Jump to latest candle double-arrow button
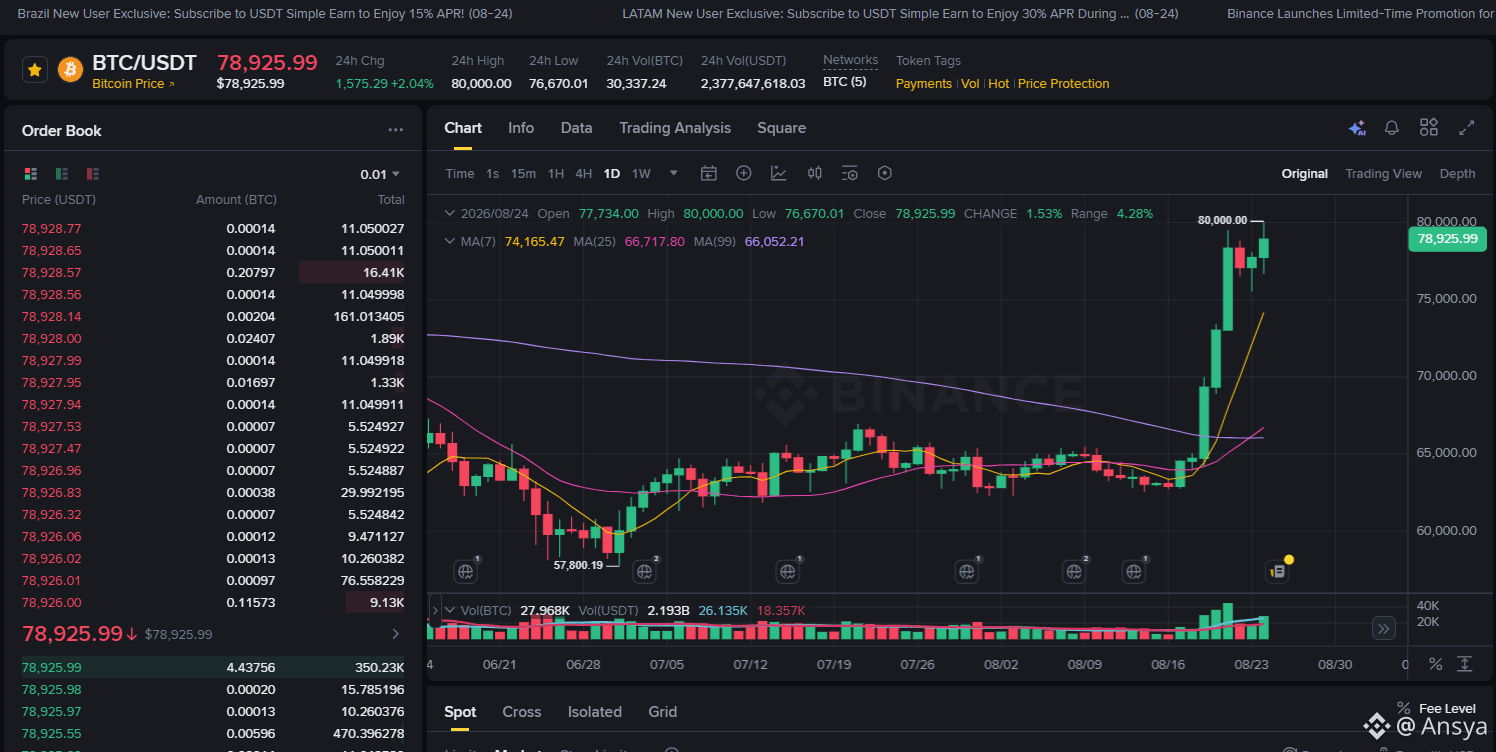The width and height of the screenshot is (1496, 752). point(1384,628)
